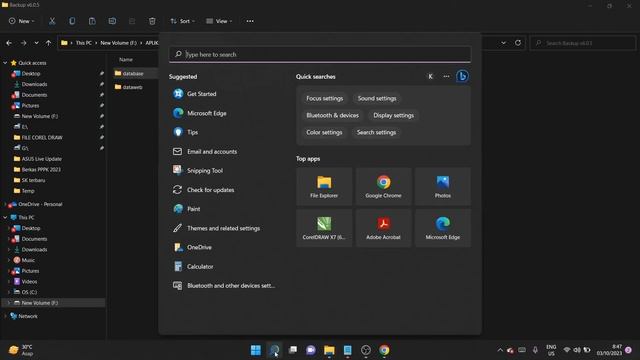Click the Cut icon in Explorer toolbar
The height and width of the screenshot is (360, 640).
click(52, 21)
